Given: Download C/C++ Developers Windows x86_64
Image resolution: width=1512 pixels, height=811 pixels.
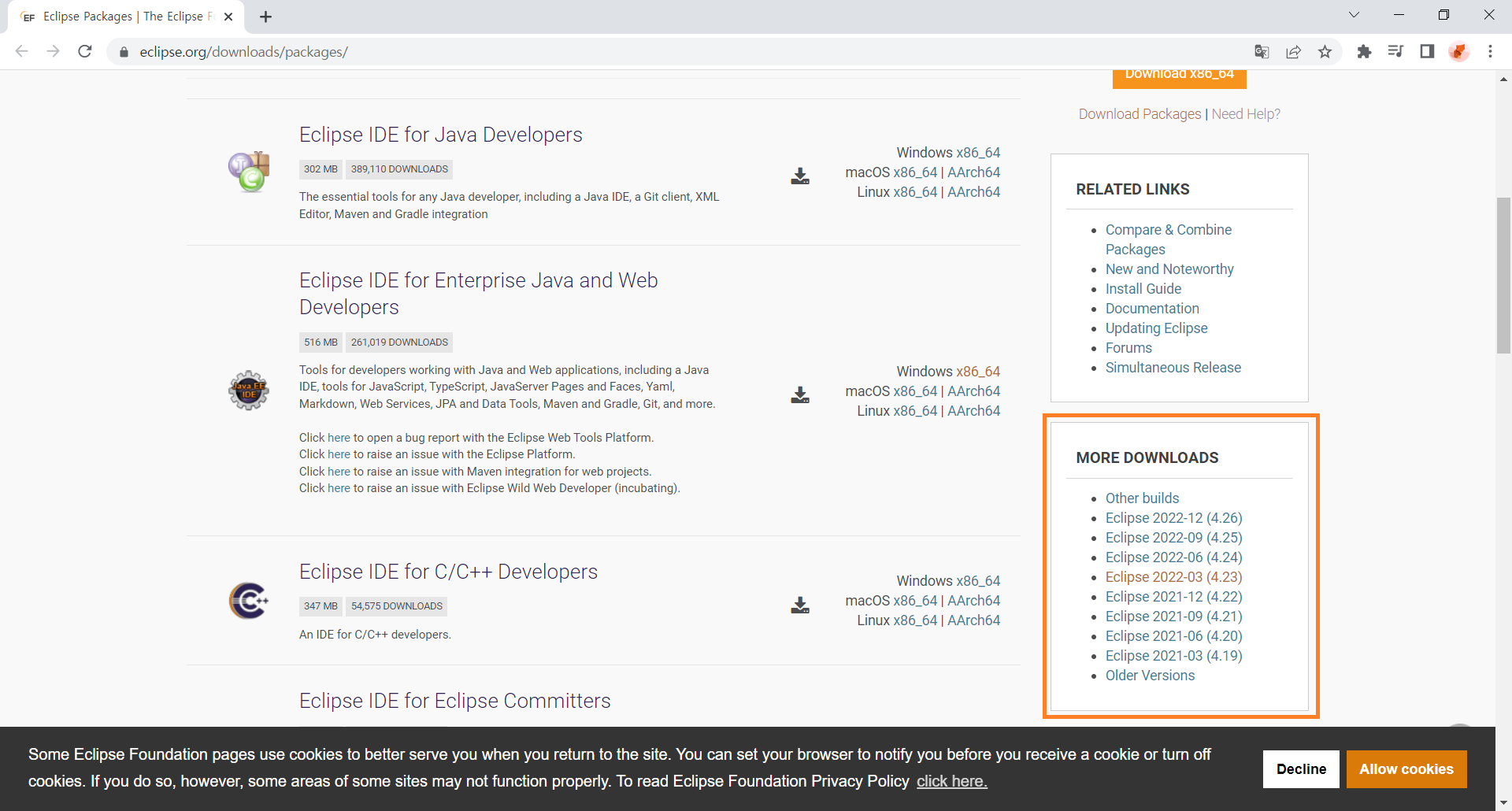Looking at the screenshot, I should (978, 581).
